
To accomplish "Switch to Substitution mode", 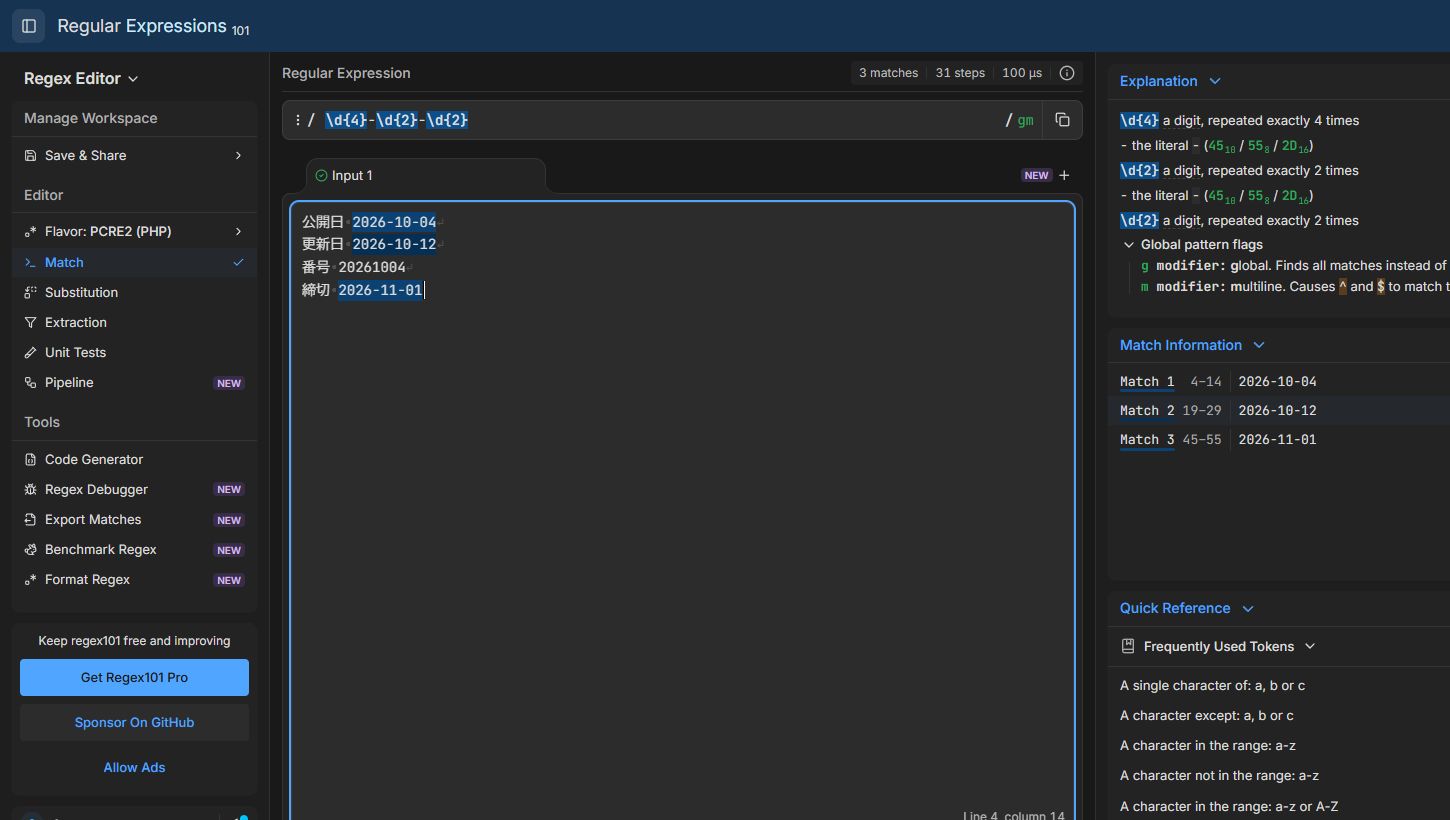I will [134, 293].
